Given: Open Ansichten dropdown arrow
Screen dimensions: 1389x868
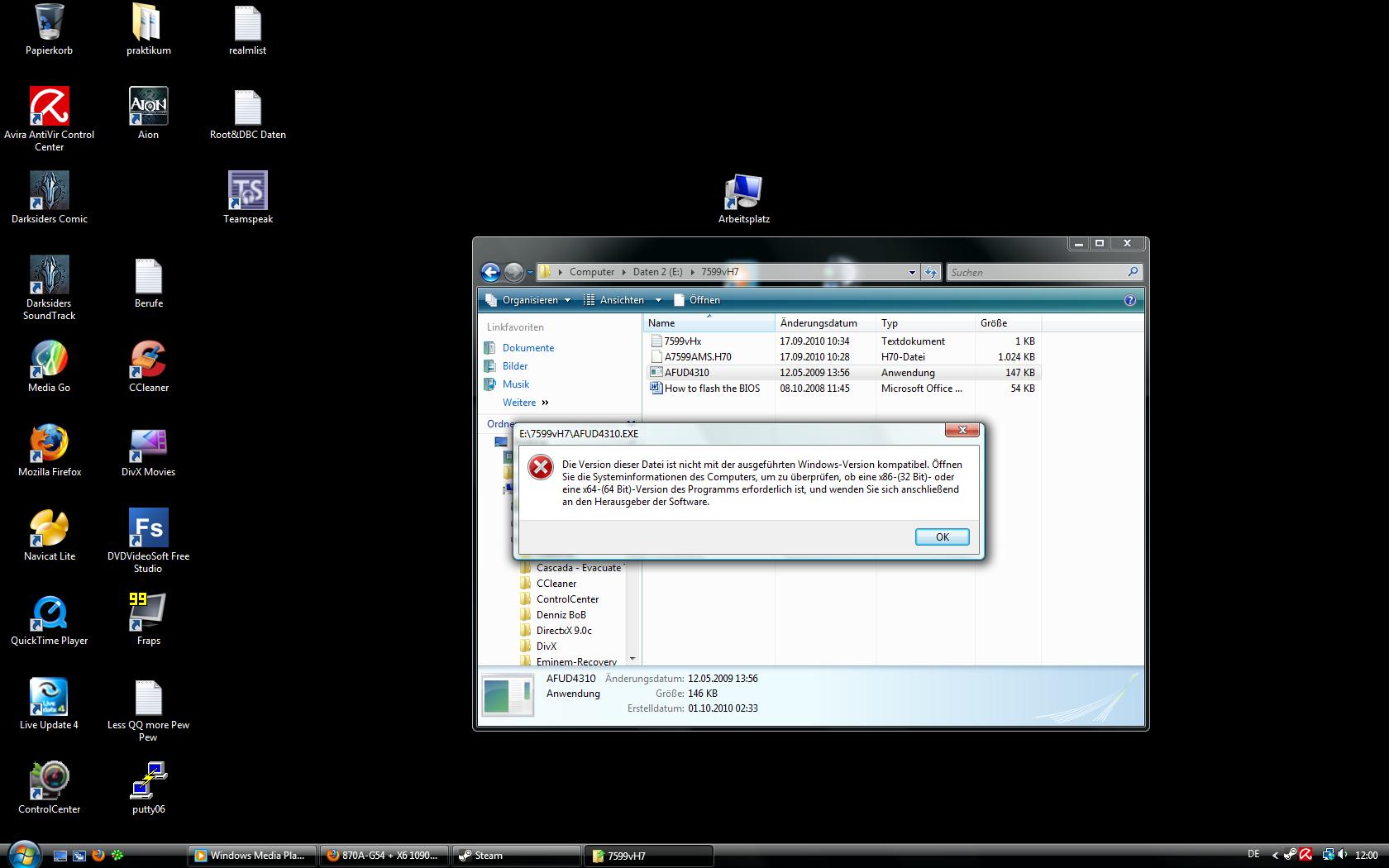Looking at the screenshot, I should pyautogui.click(x=658, y=300).
